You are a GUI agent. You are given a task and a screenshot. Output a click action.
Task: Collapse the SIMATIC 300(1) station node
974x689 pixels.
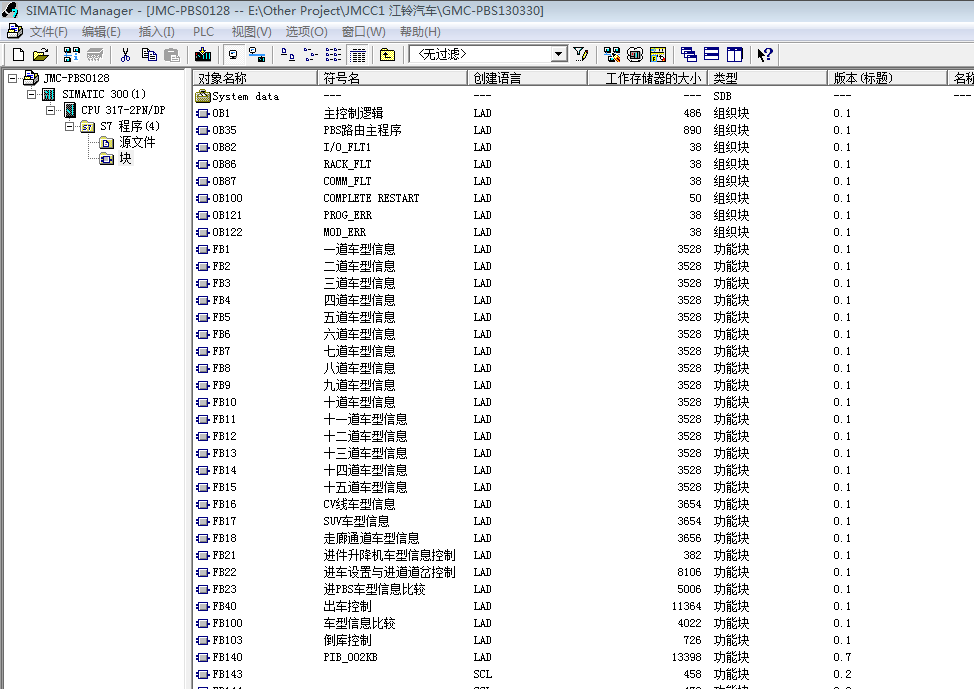pos(31,94)
